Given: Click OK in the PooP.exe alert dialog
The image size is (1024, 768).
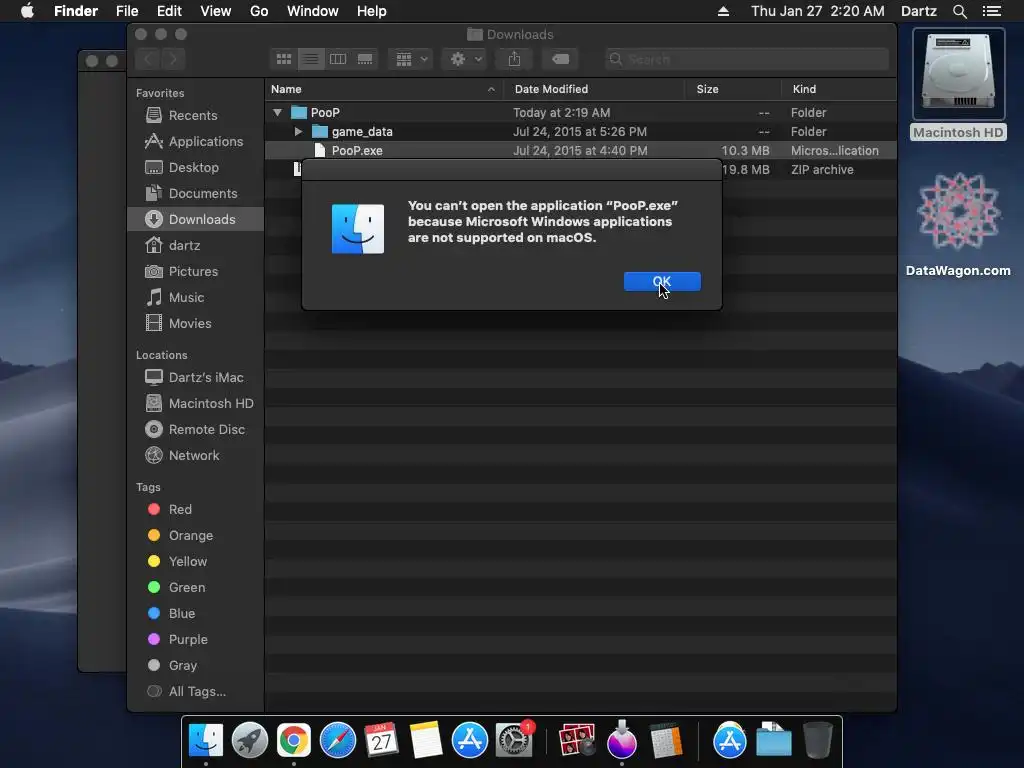Looking at the screenshot, I should point(662,281).
